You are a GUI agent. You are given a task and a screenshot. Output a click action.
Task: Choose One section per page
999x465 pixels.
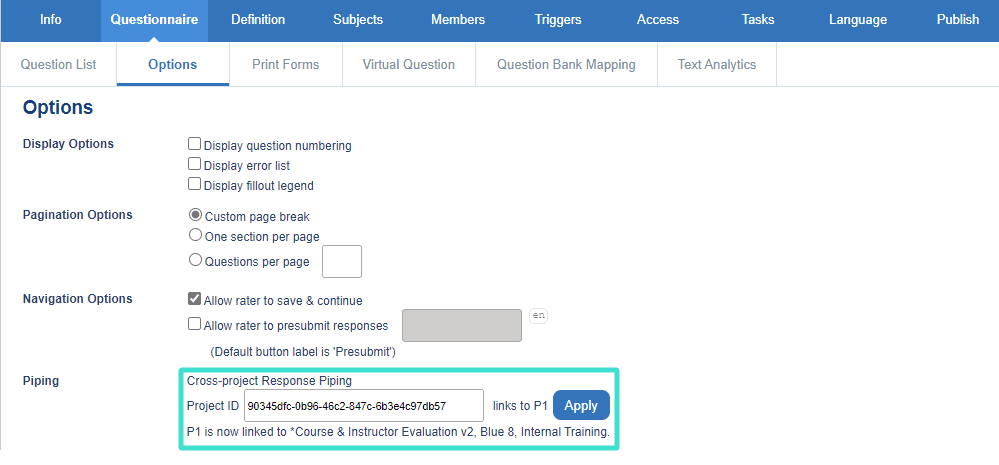click(x=196, y=235)
